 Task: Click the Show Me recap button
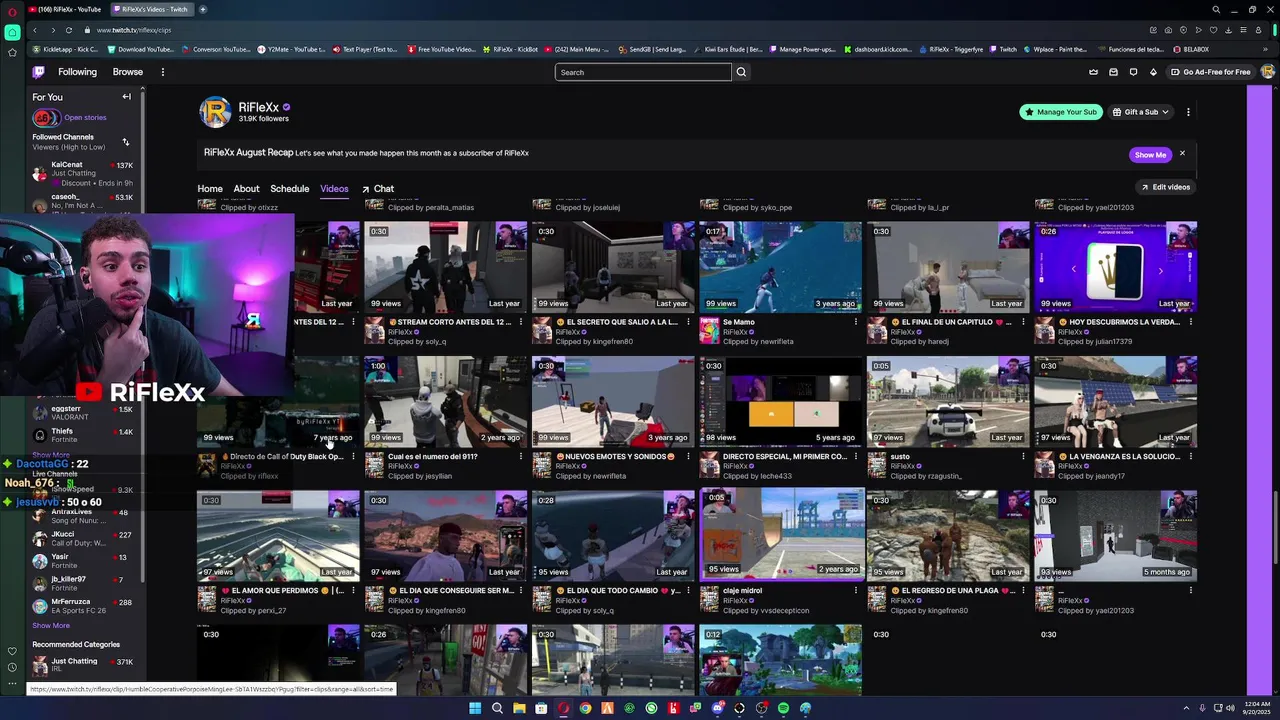1150,155
